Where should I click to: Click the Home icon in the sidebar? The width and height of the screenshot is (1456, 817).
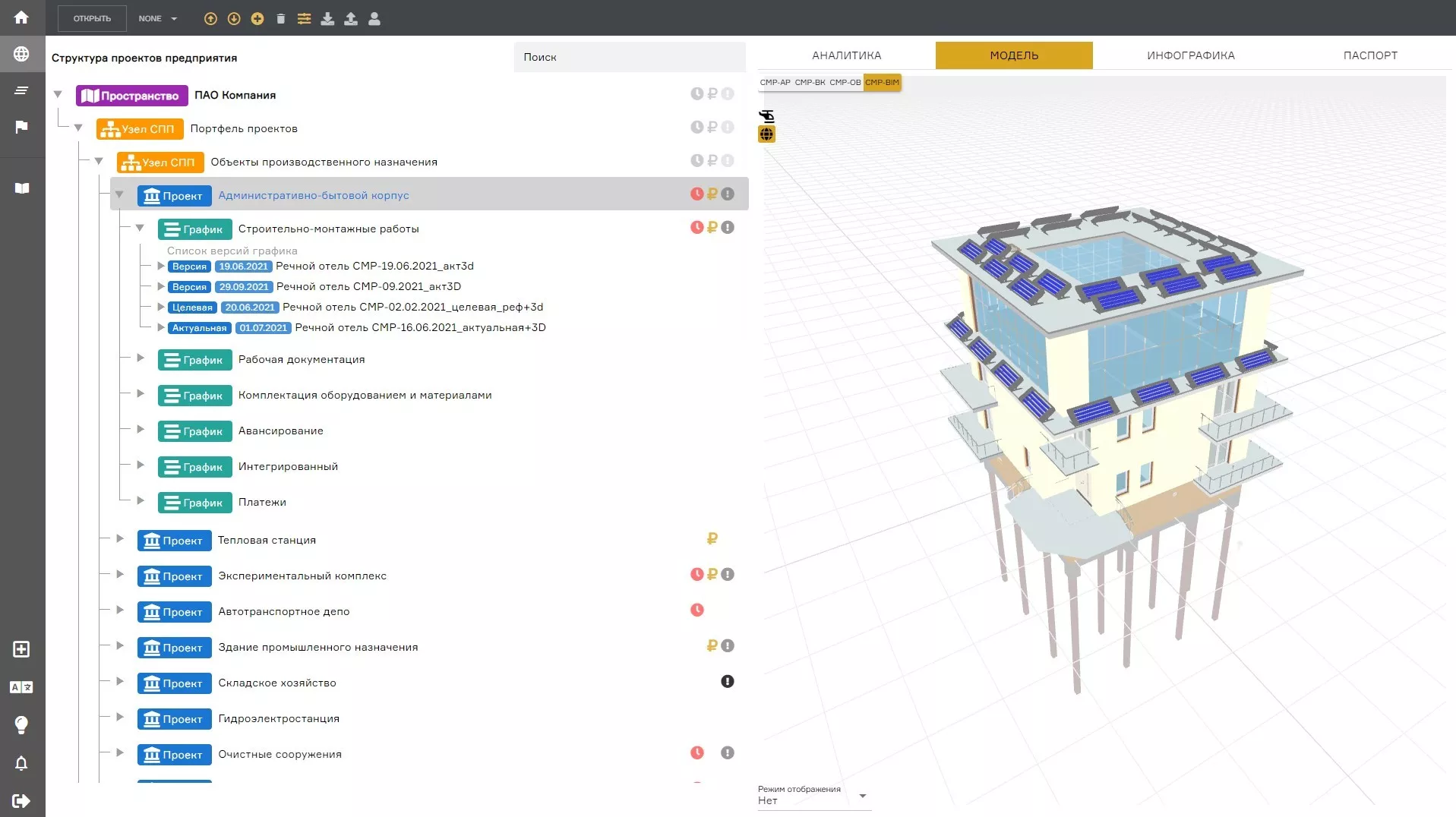[x=21, y=17]
